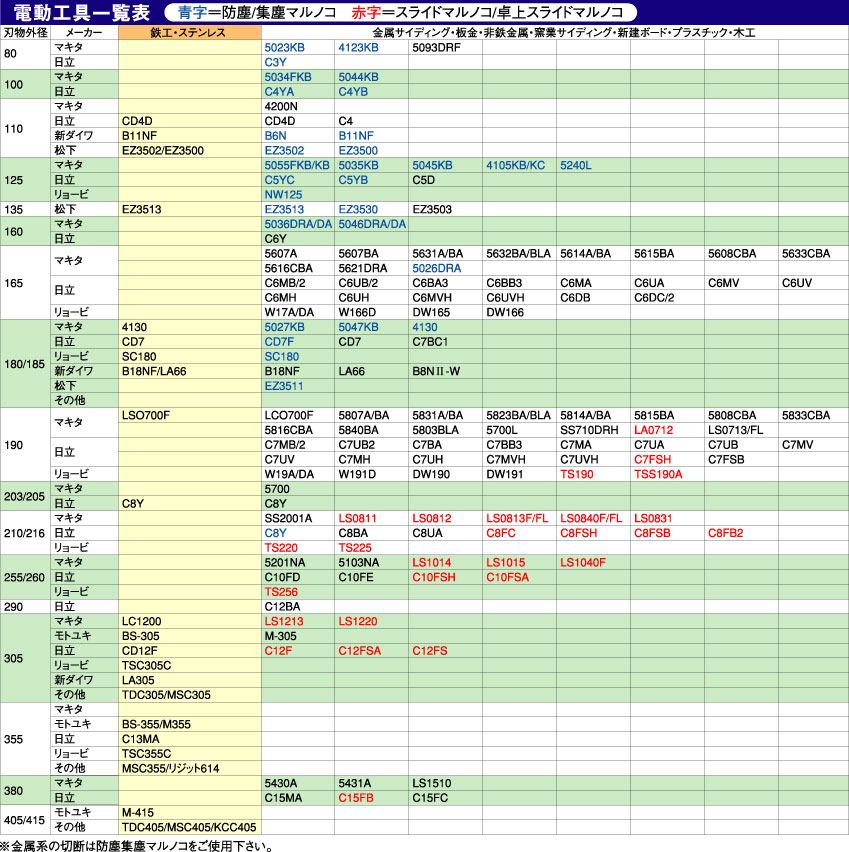Select the TDC405/MSC405/KCC405 cell
Viewport: 849px width, 852px height.
point(189,827)
